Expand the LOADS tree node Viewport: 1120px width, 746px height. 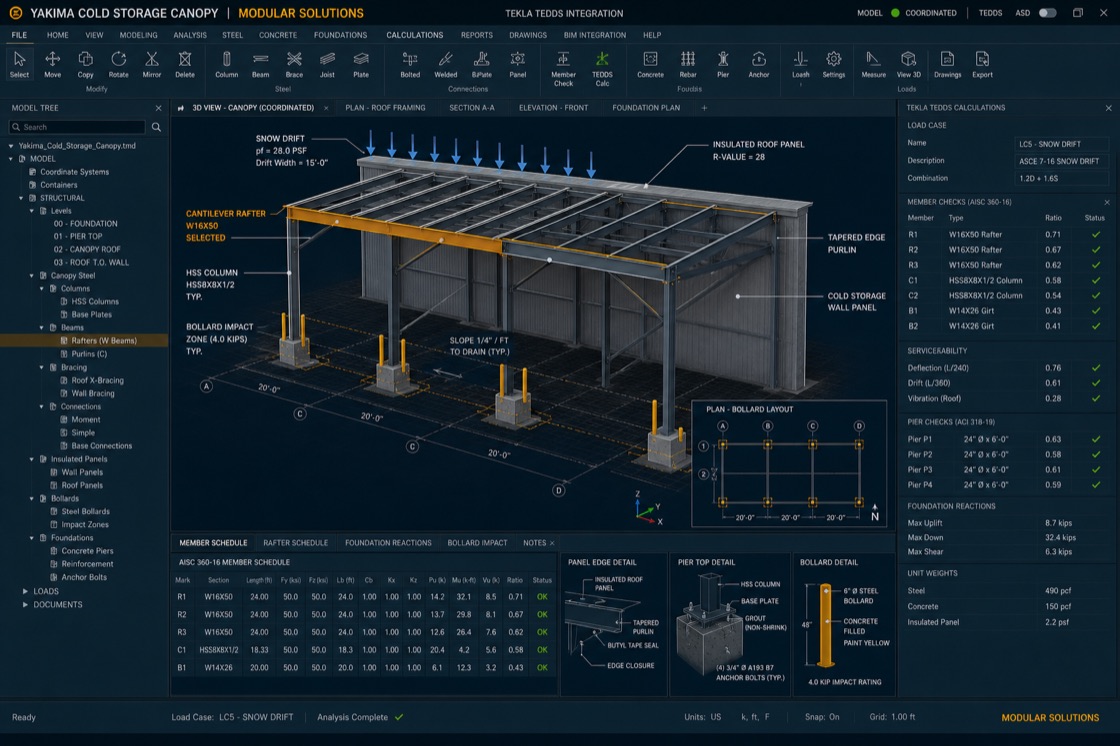pyautogui.click(x=25, y=592)
